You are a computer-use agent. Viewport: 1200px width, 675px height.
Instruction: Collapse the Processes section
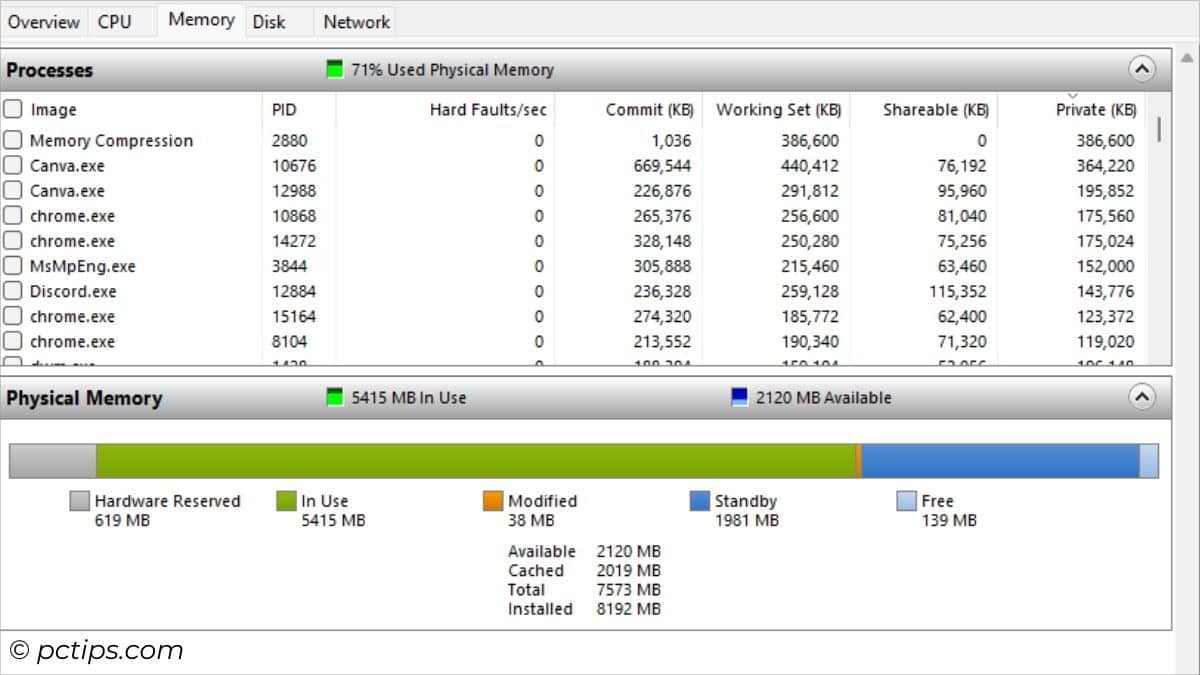point(1142,69)
